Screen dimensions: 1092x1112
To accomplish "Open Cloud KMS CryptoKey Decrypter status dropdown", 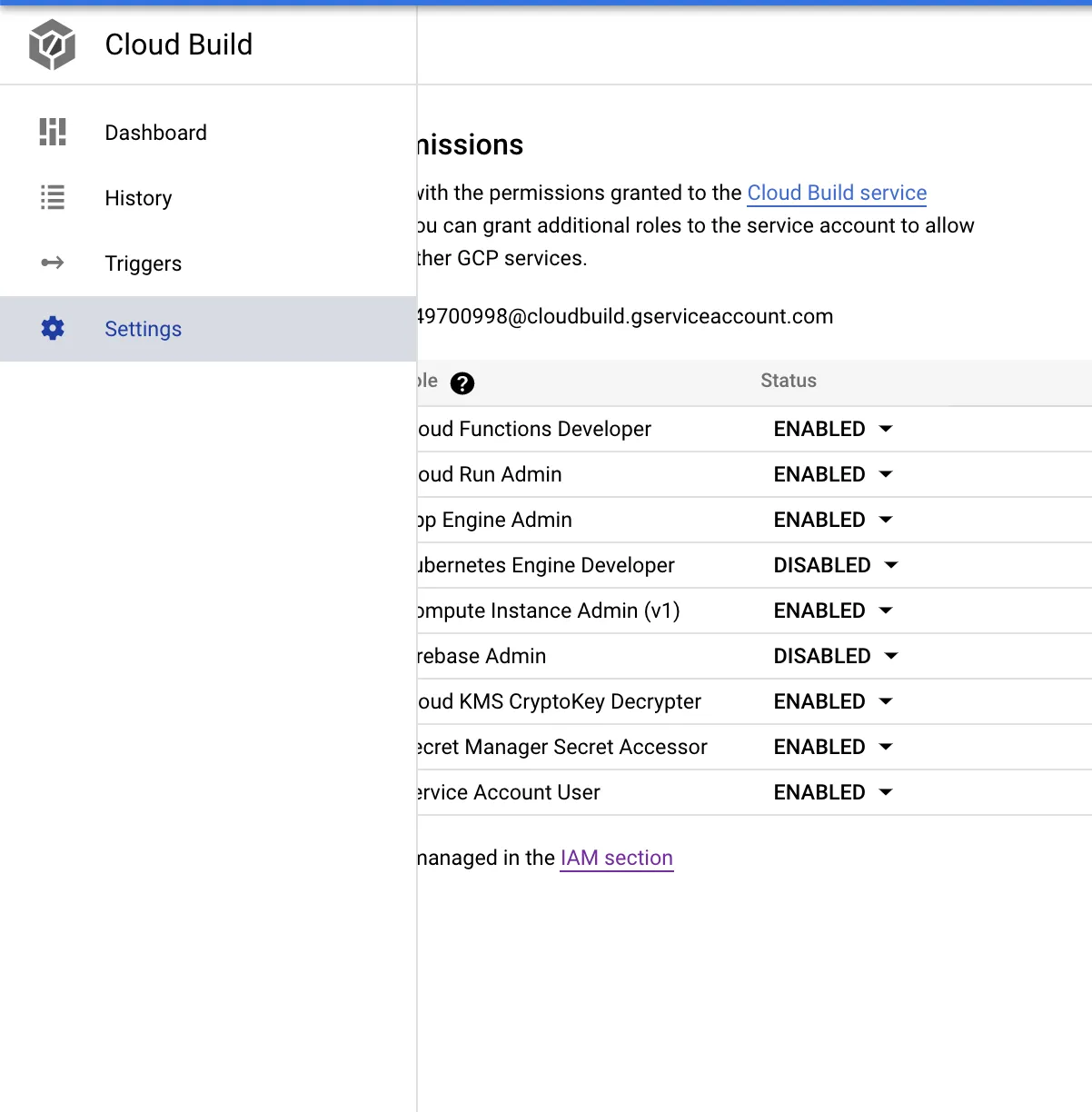I will 832,701.
